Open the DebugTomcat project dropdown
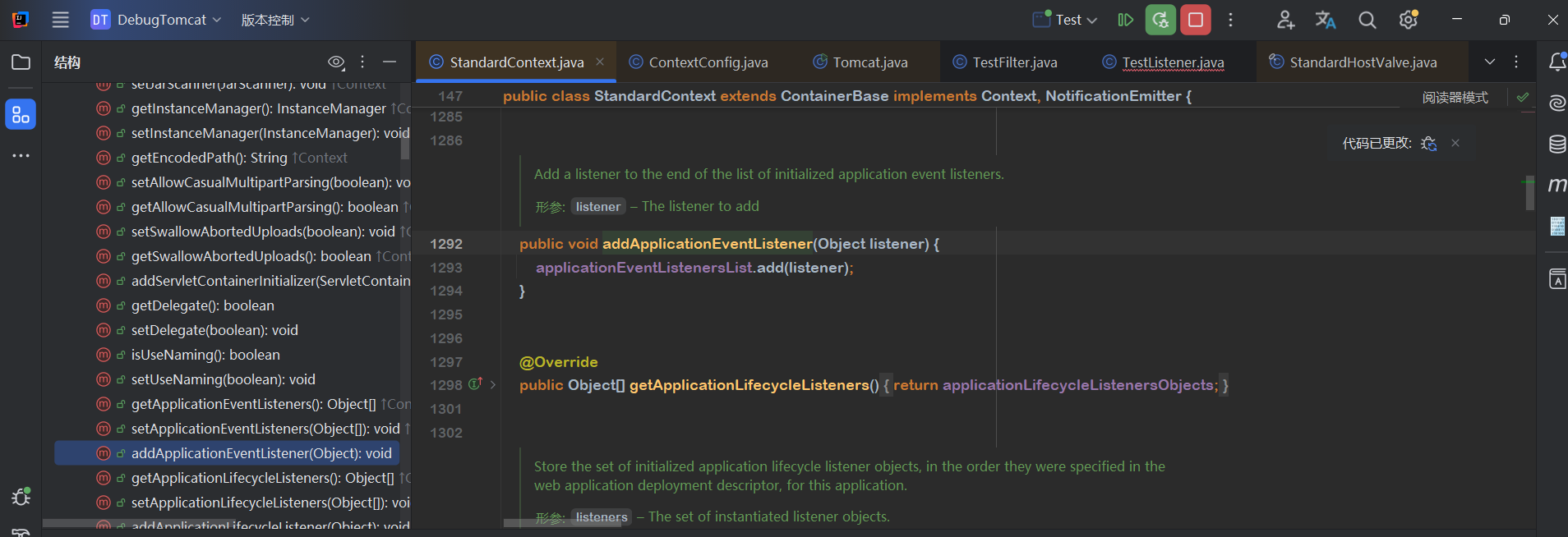This screenshot has height=537, width=1568. pyautogui.click(x=156, y=20)
